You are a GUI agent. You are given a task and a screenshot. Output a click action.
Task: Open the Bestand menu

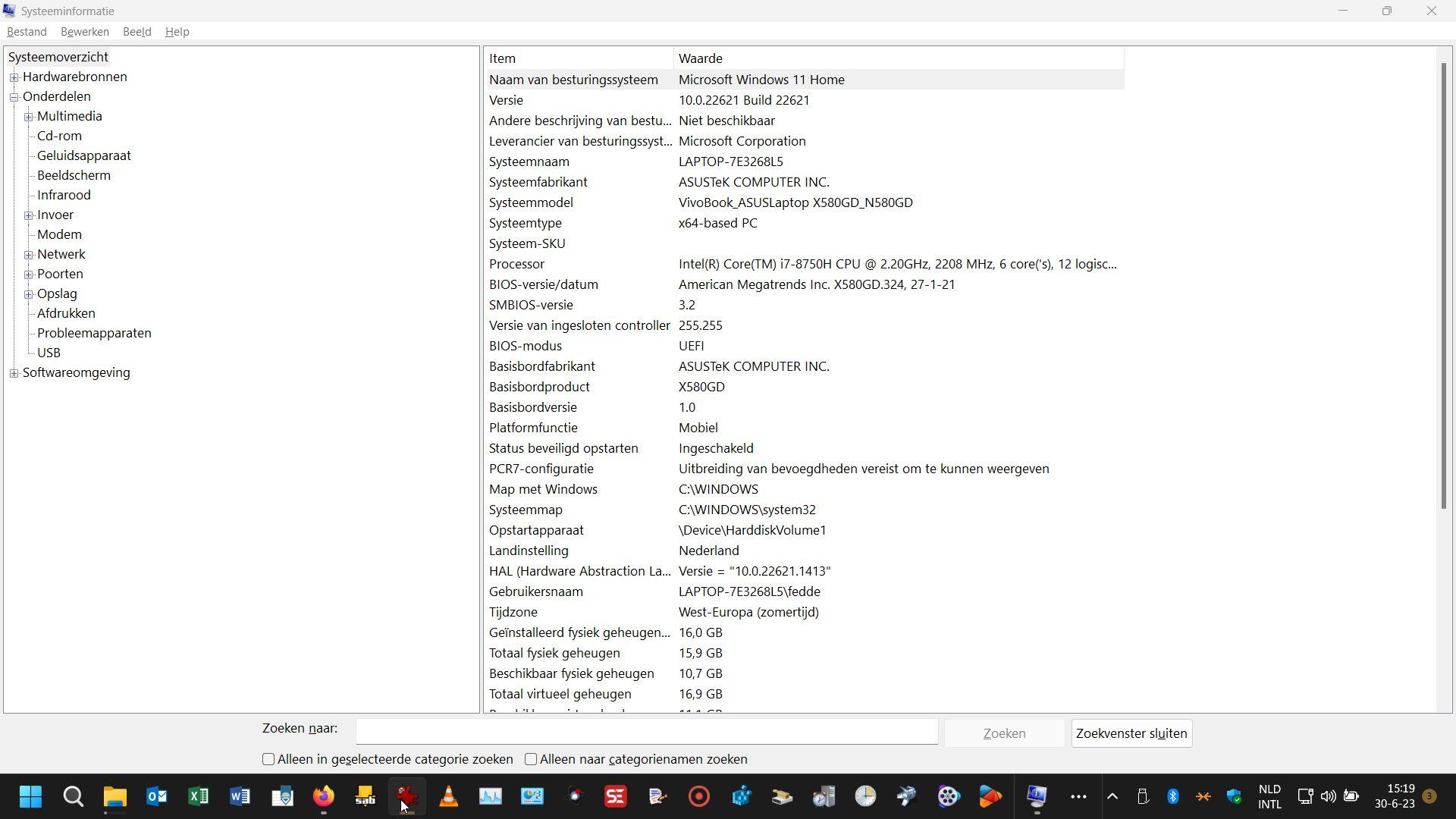(27, 32)
